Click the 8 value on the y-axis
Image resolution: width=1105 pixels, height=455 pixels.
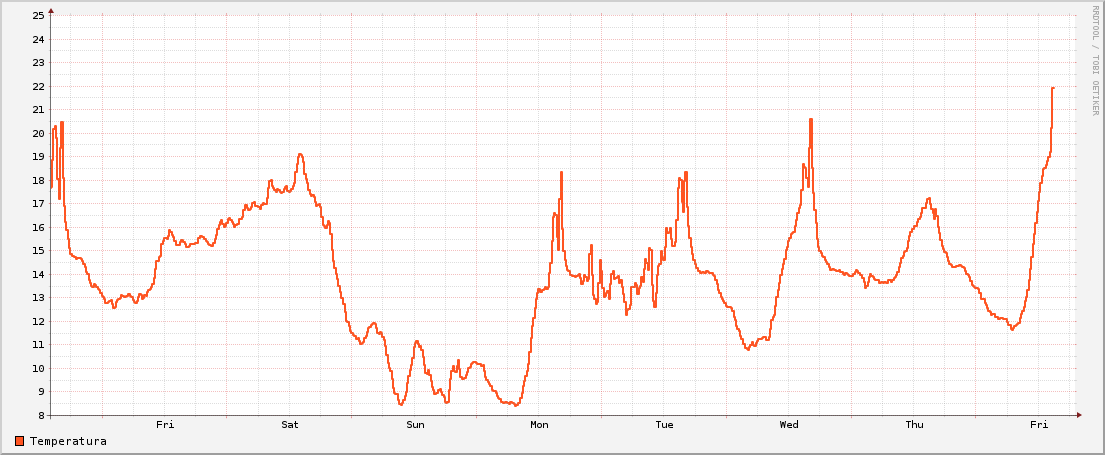pos(41,415)
